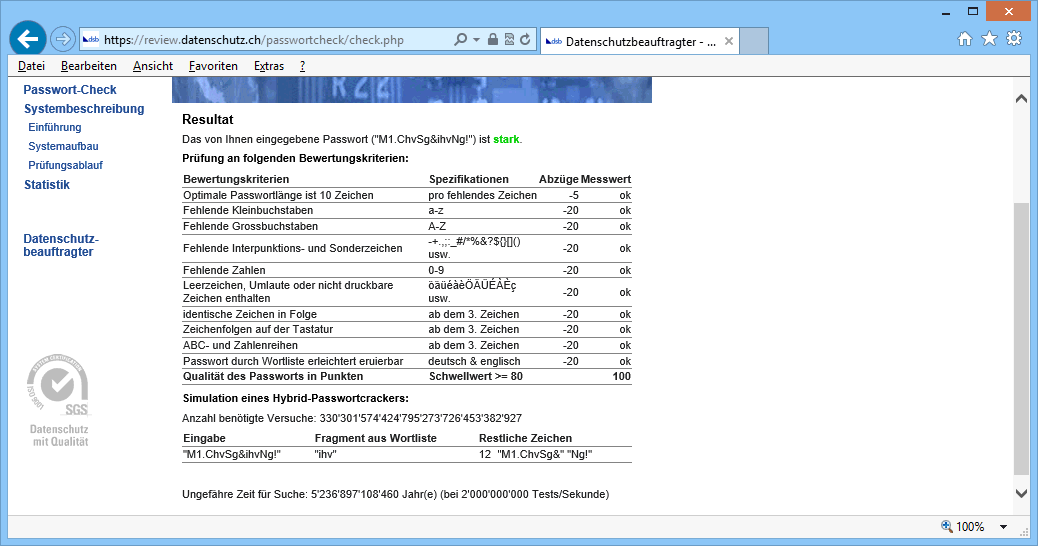This screenshot has height=546, width=1038.
Task: Open the Home page icon
Action: click(965, 39)
